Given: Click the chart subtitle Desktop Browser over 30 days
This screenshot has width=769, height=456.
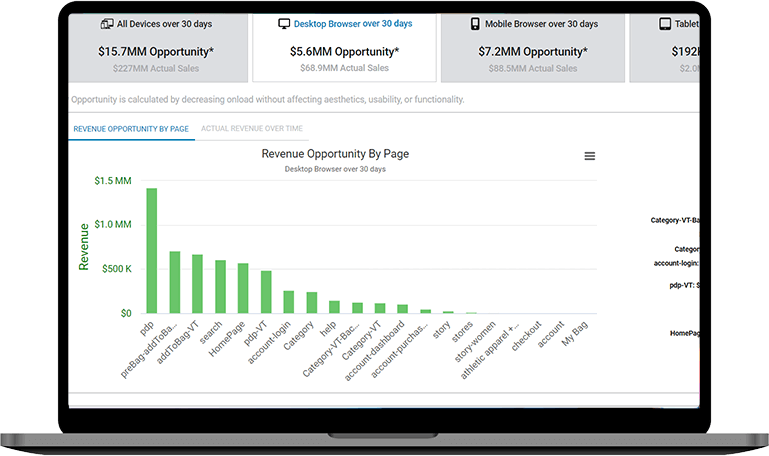Looking at the screenshot, I should coord(335,169).
